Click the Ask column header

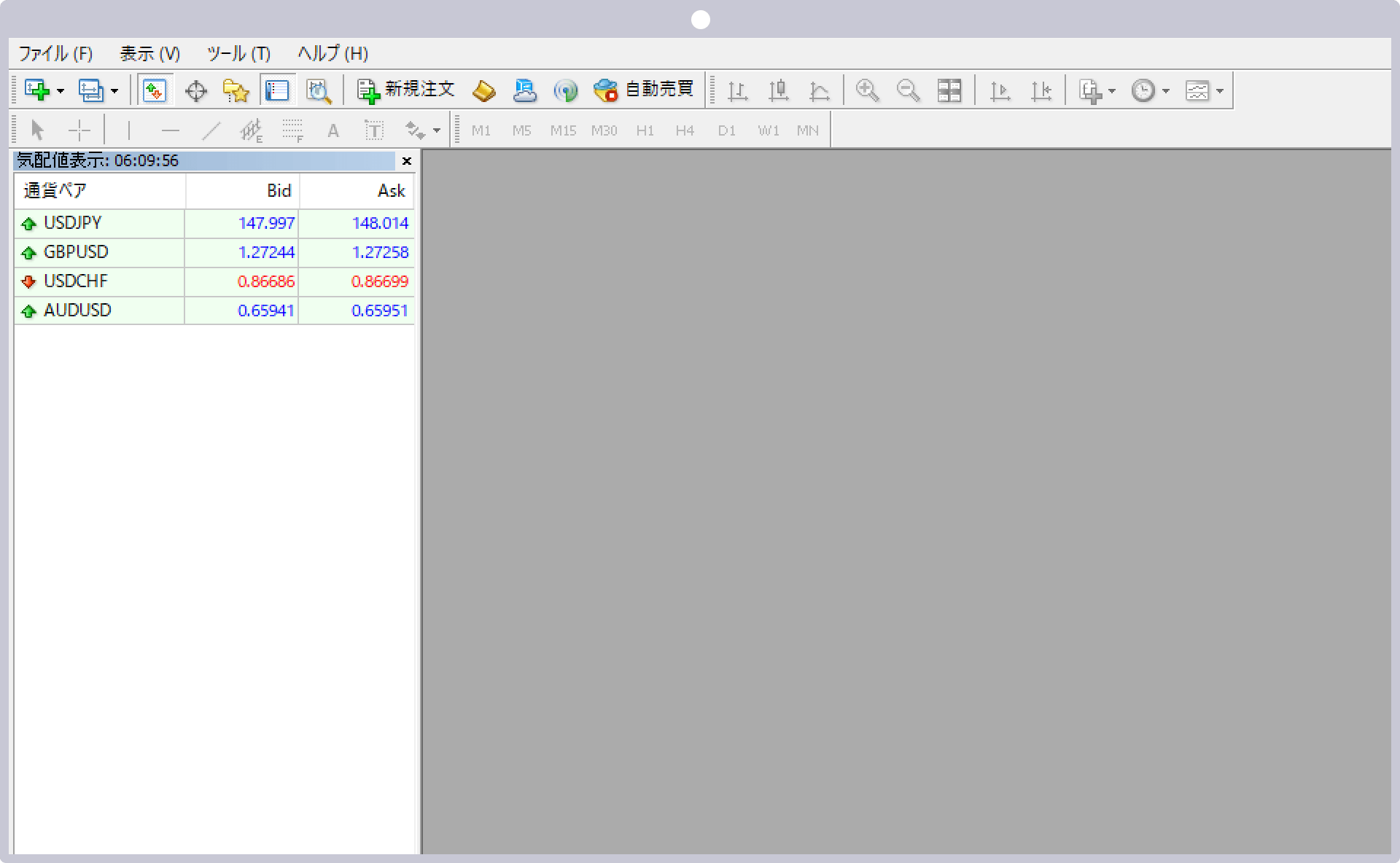[357, 191]
